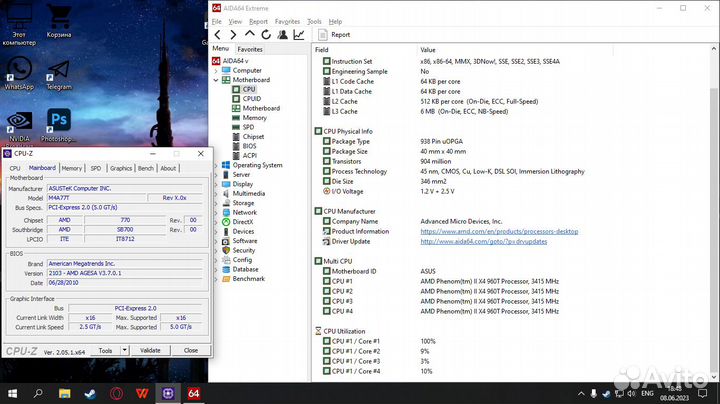Open the Favorites menu
This screenshot has width=720, height=404.
click(287, 22)
